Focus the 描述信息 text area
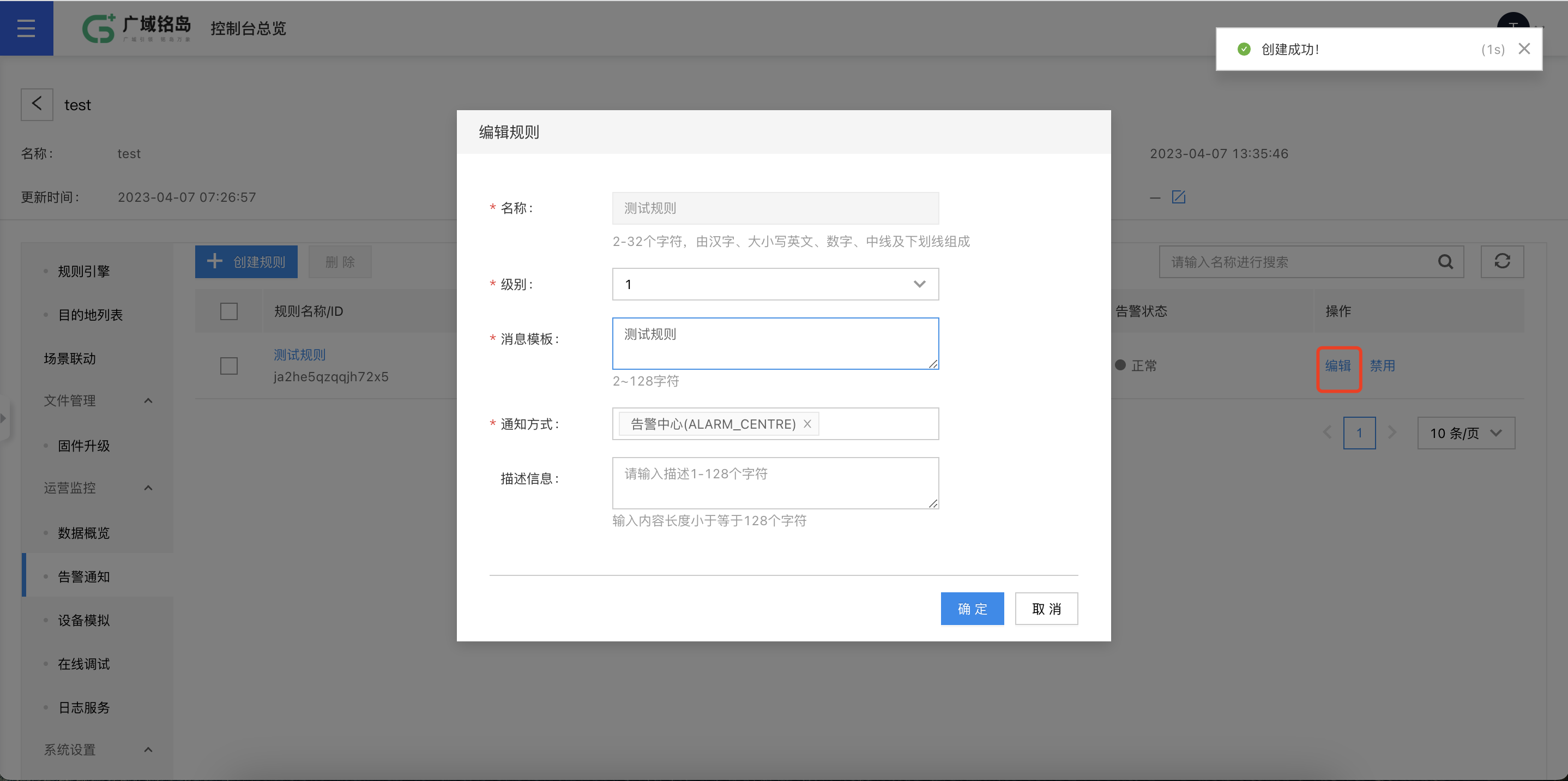This screenshot has height=781, width=1568. click(775, 483)
